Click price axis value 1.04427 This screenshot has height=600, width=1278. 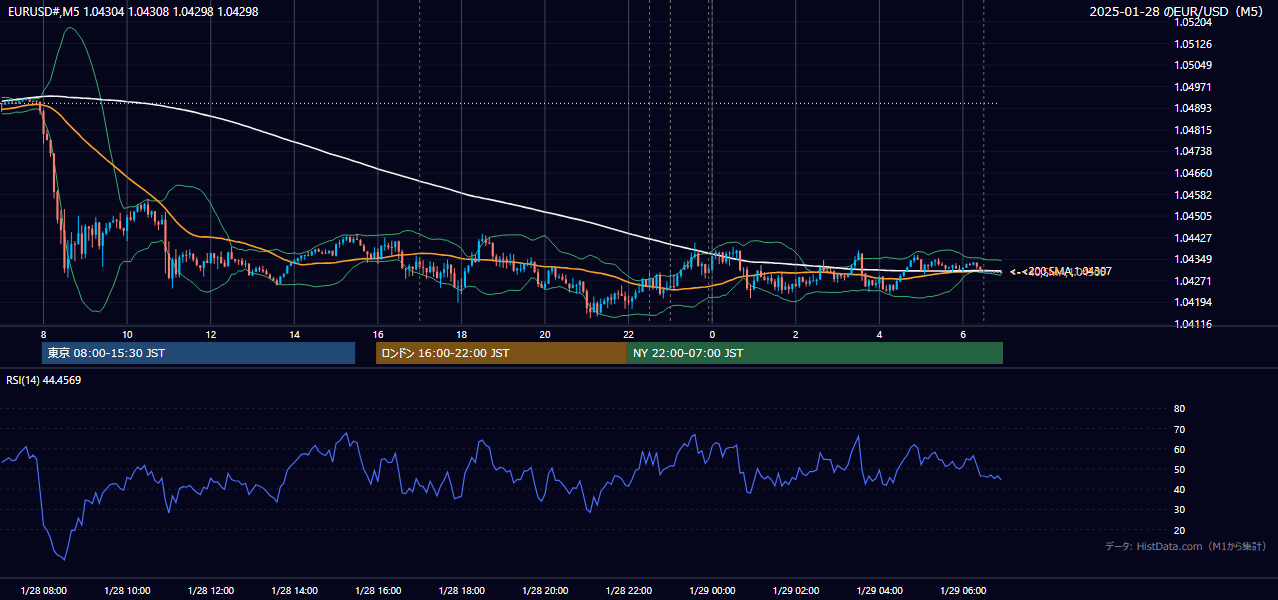(1193, 238)
